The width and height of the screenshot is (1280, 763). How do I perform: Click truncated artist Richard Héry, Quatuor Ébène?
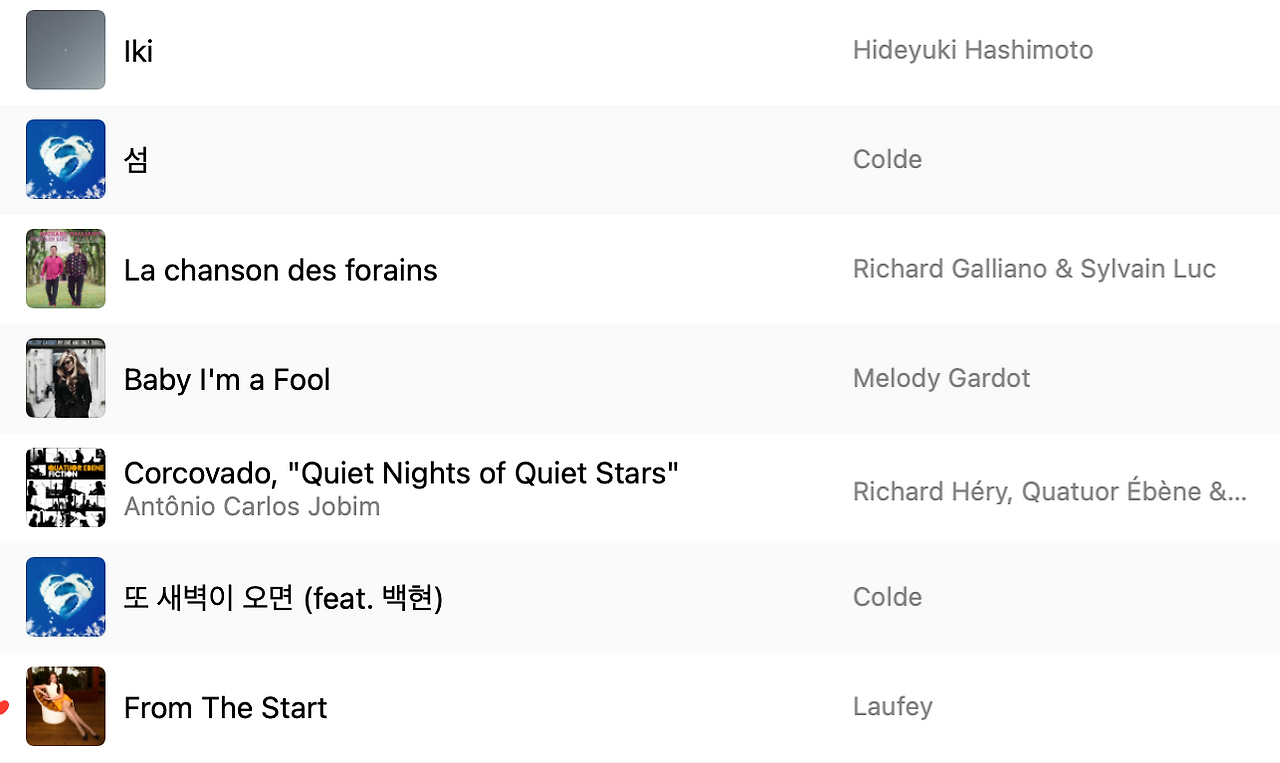click(1050, 492)
